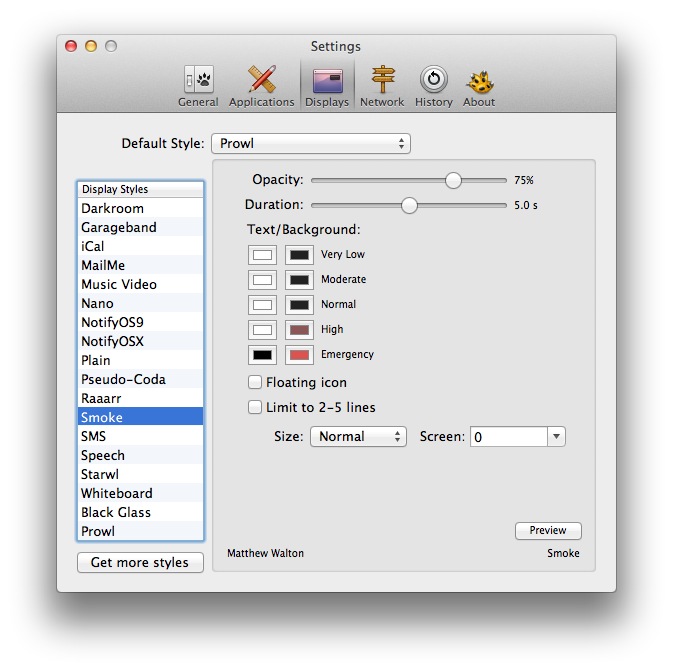Select Starwl display style
Viewport: 673px width, 671px height.
(140, 474)
